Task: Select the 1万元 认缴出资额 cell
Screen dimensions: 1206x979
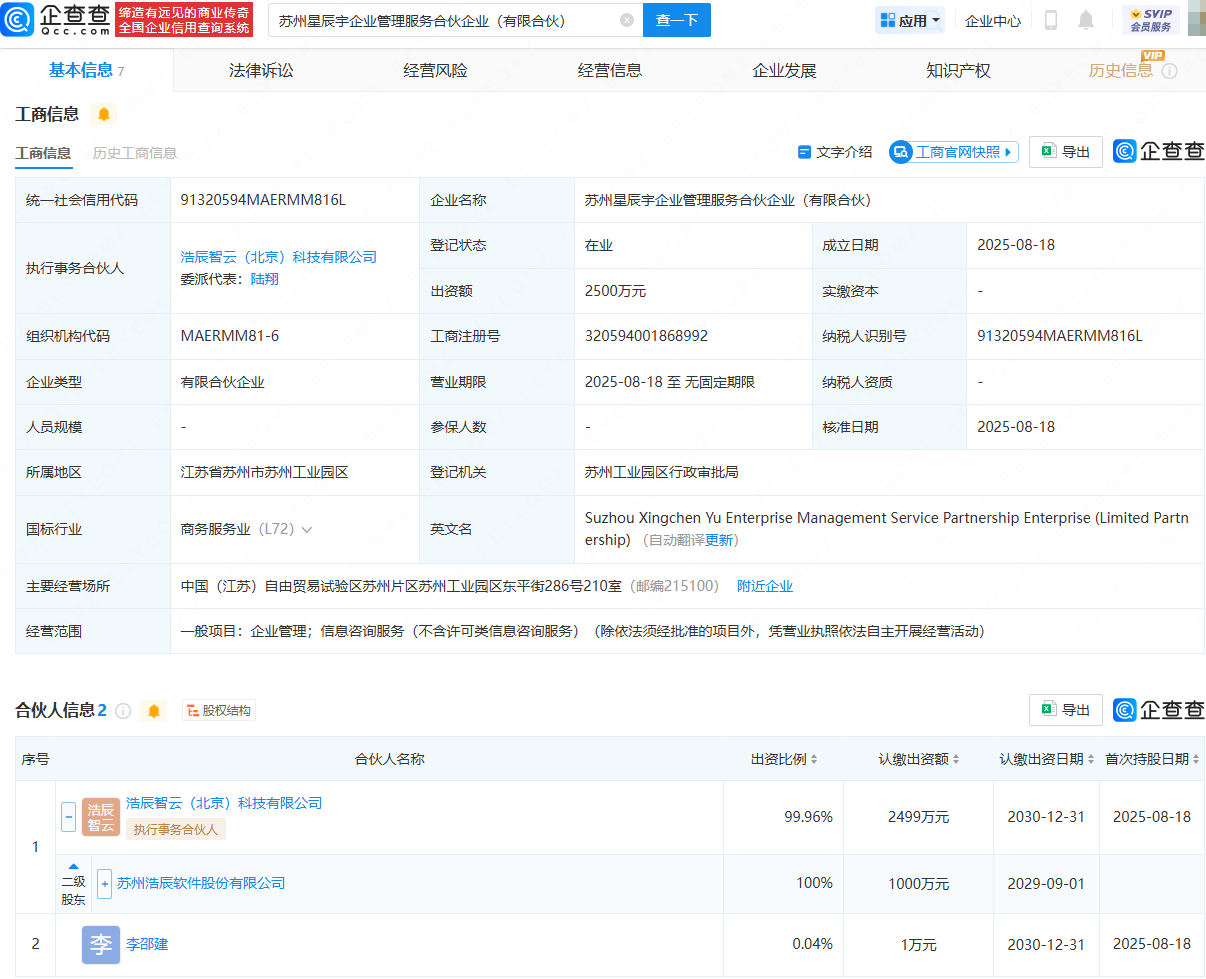Action: pyautogui.click(x=919, y=944)
